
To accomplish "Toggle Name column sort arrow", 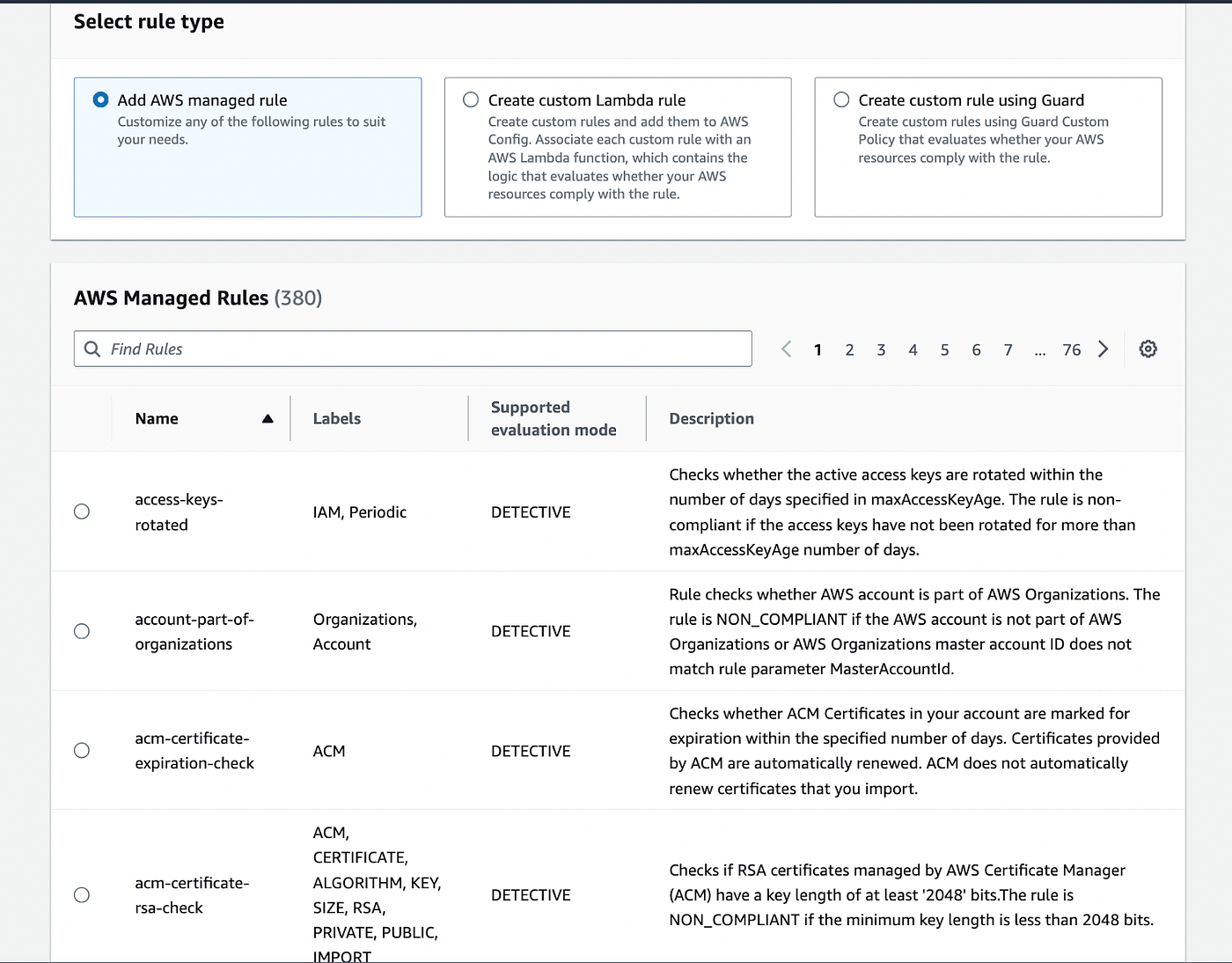I will (x=268, y=419).
